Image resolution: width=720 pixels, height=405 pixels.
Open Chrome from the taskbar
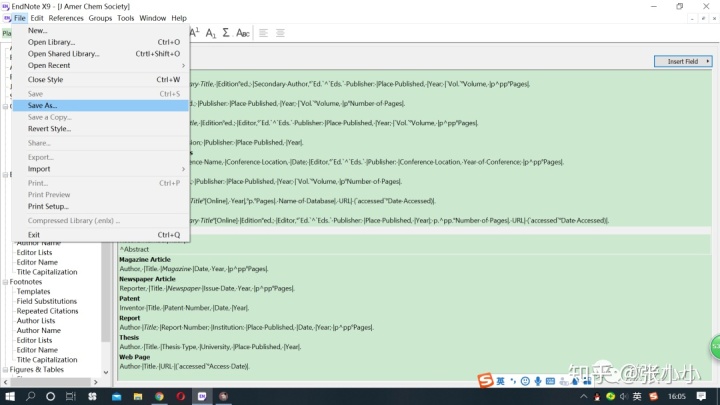[x=159, y=396]
